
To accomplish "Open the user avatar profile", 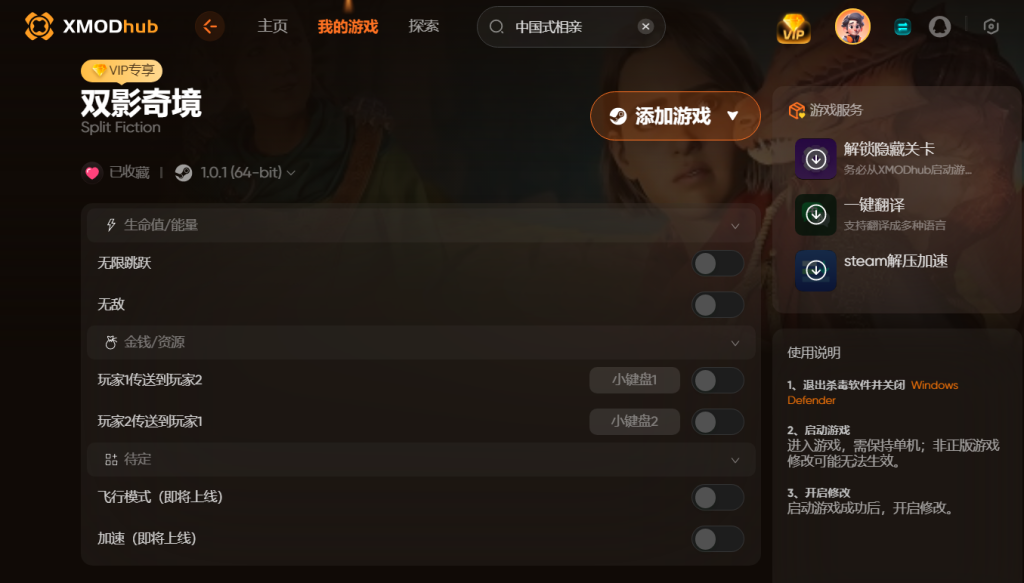I will [852, 27].
